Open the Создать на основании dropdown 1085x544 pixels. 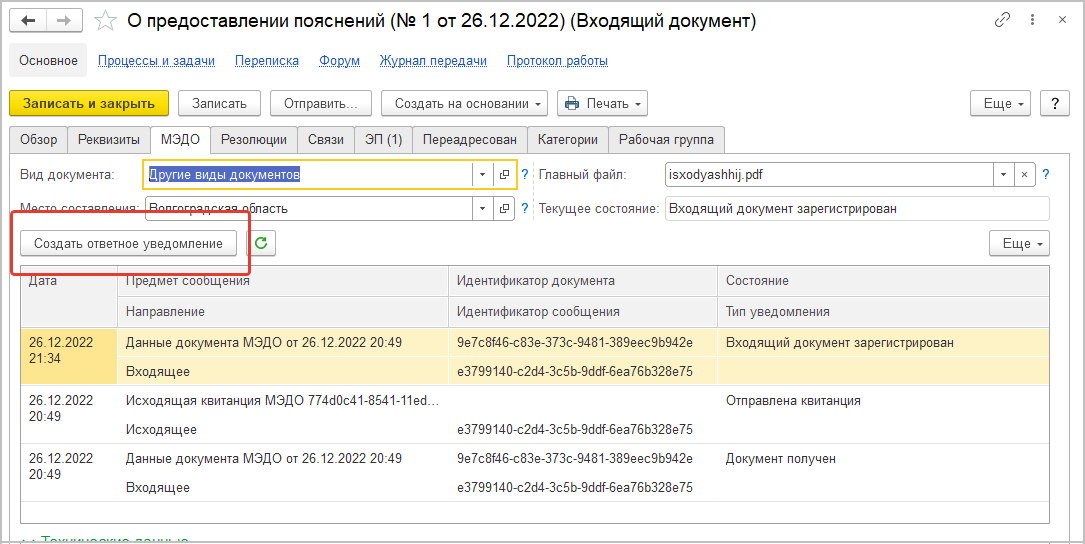coord(469,103)
